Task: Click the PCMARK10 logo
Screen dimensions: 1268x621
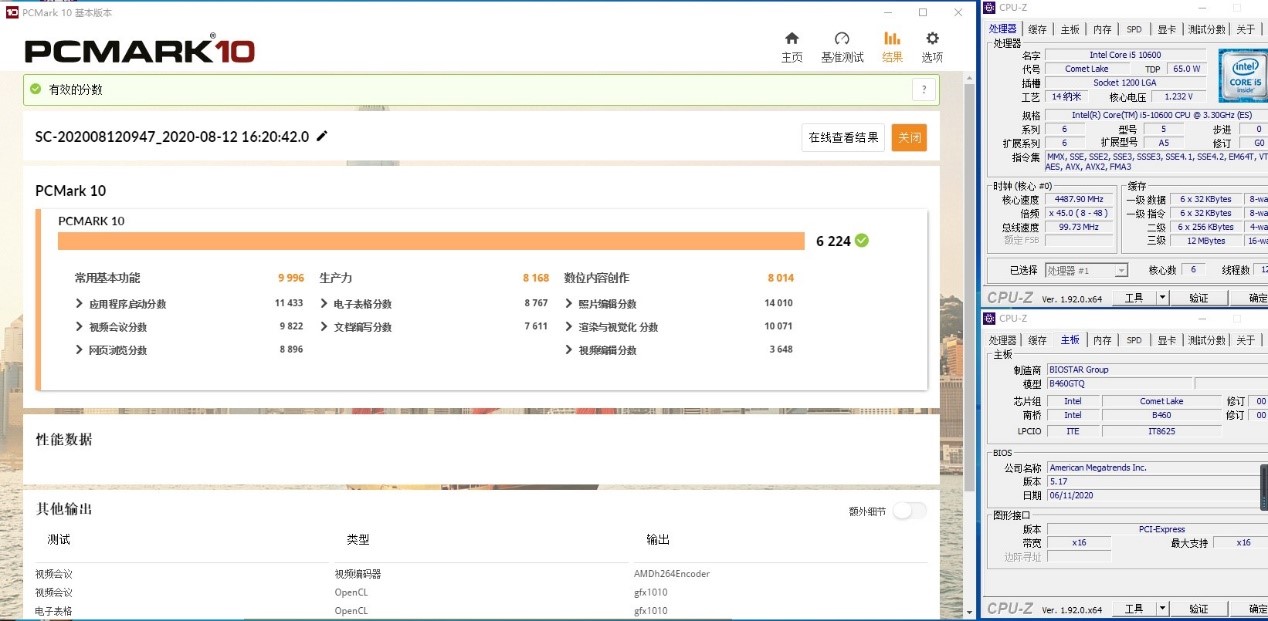Action: [139, 50]
